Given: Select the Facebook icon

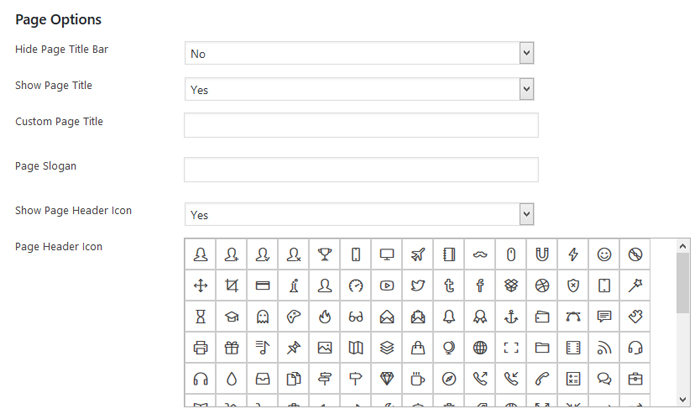Looking at the screenshot, I should coord(480,285).
